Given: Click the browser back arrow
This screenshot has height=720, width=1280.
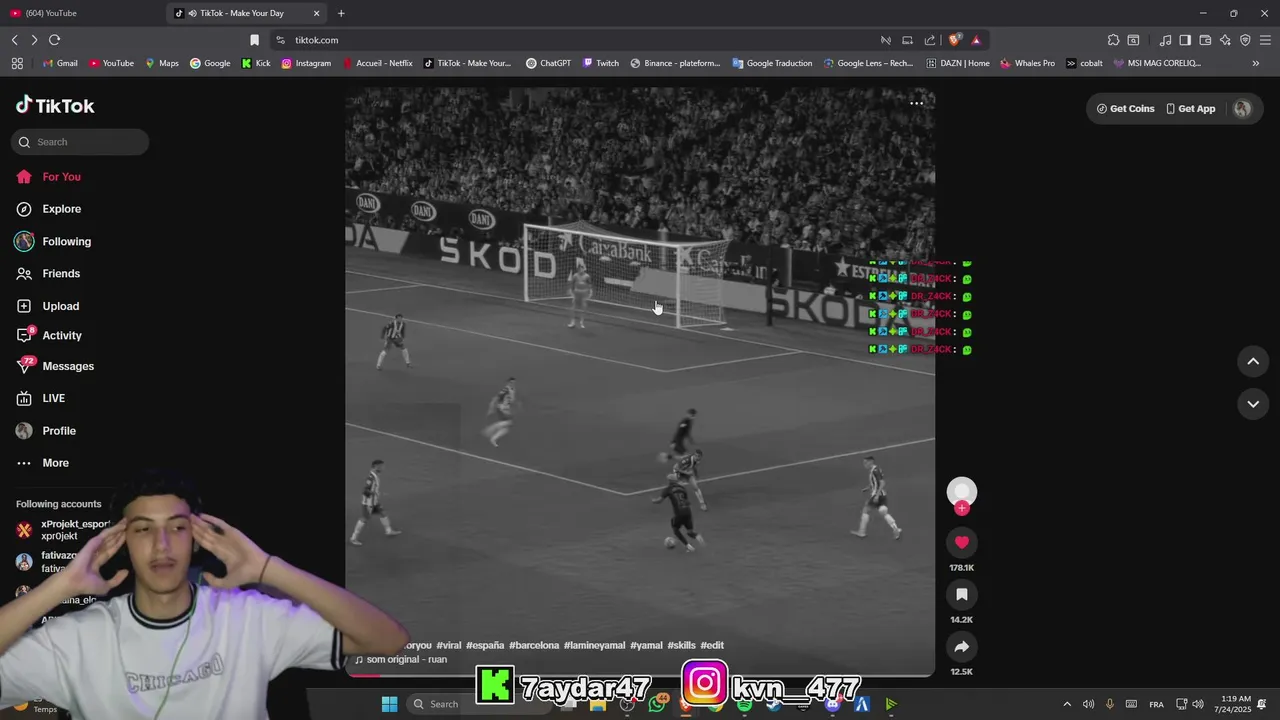Looking at the screenshot, I should 15,40.
